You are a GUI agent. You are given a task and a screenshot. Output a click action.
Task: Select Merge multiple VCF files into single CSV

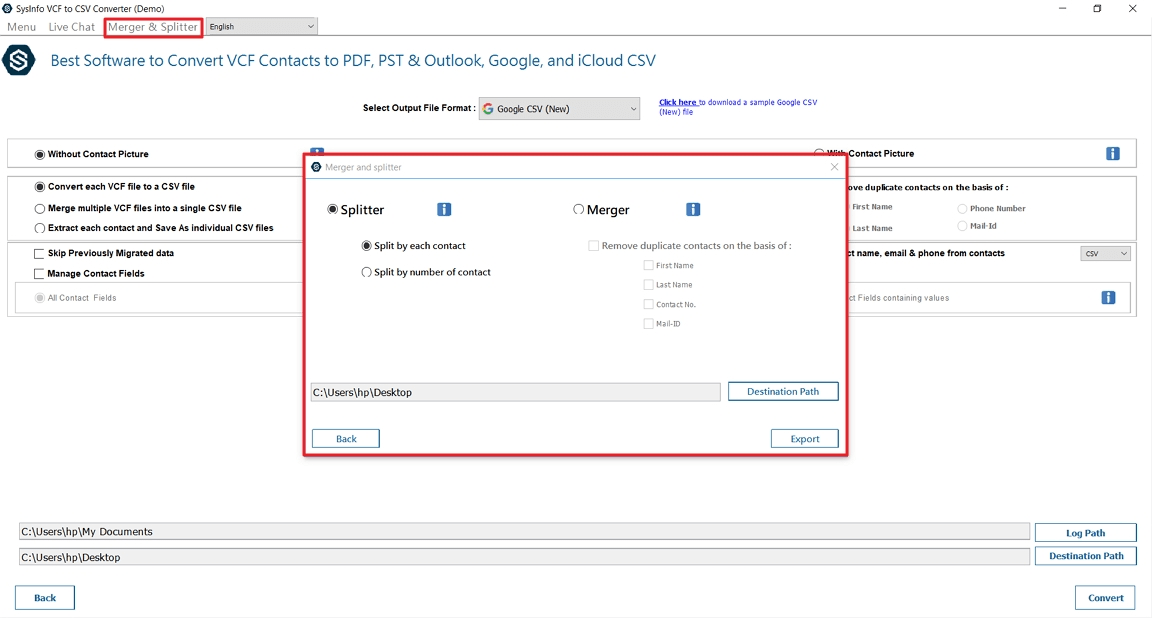[40, 208]
